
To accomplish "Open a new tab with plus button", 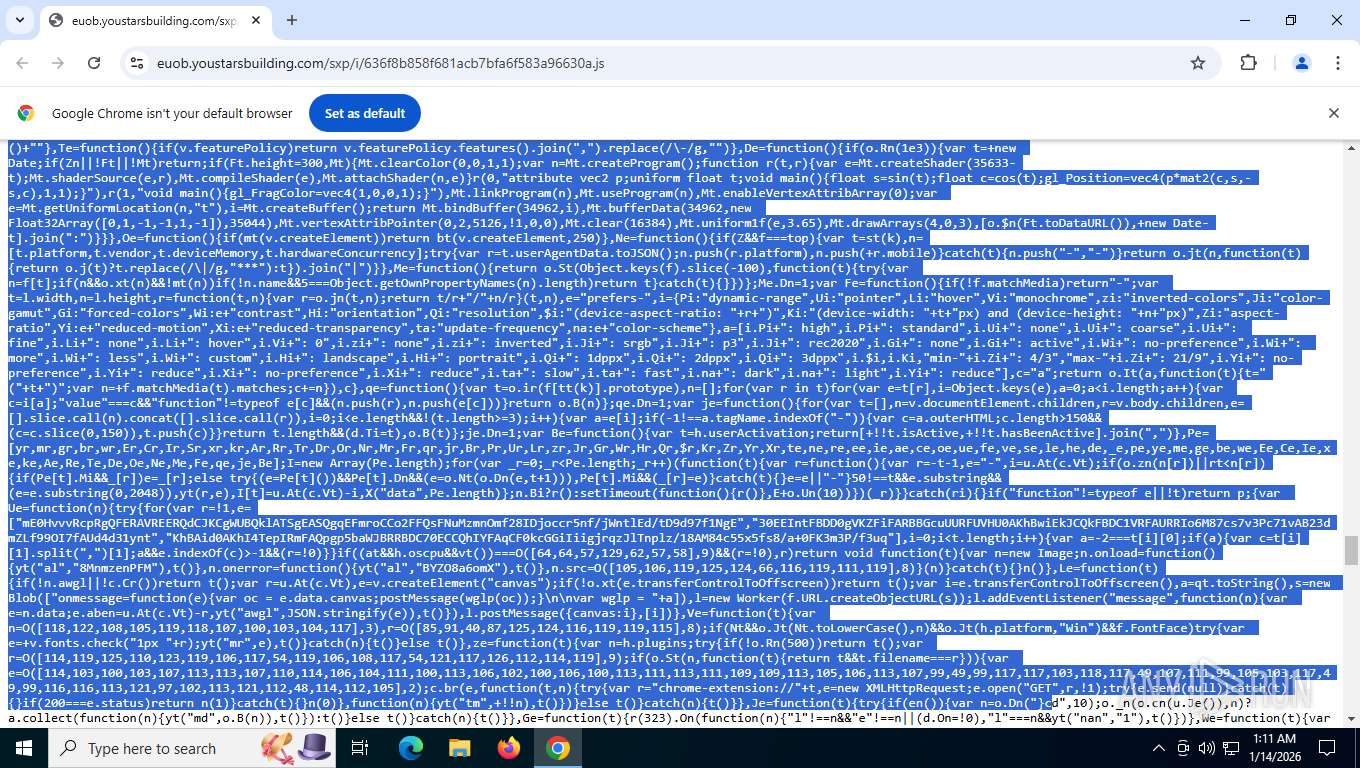I will click(292, 20).
